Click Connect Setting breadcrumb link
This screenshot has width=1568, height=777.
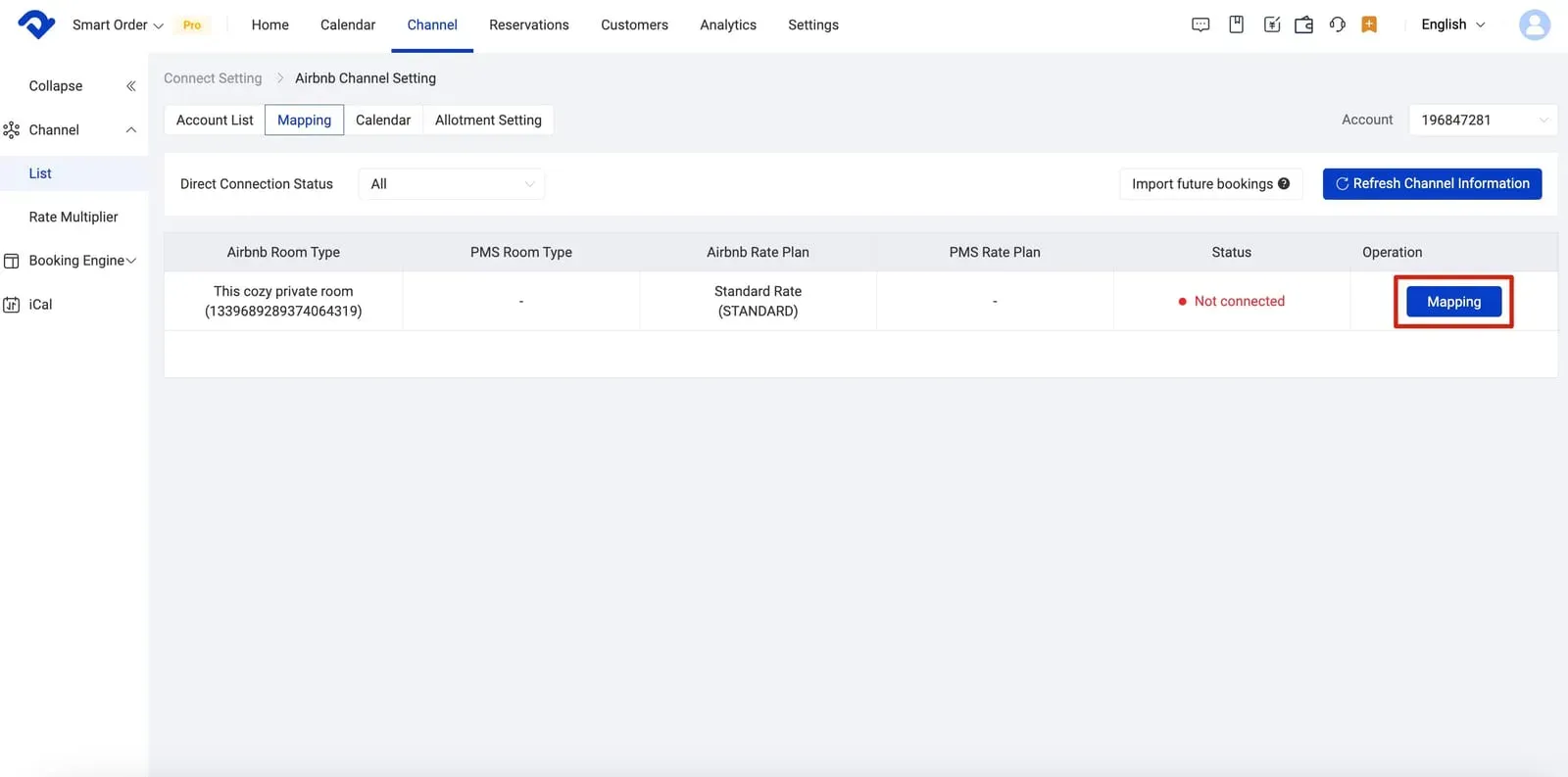click(x=213, y=78)
